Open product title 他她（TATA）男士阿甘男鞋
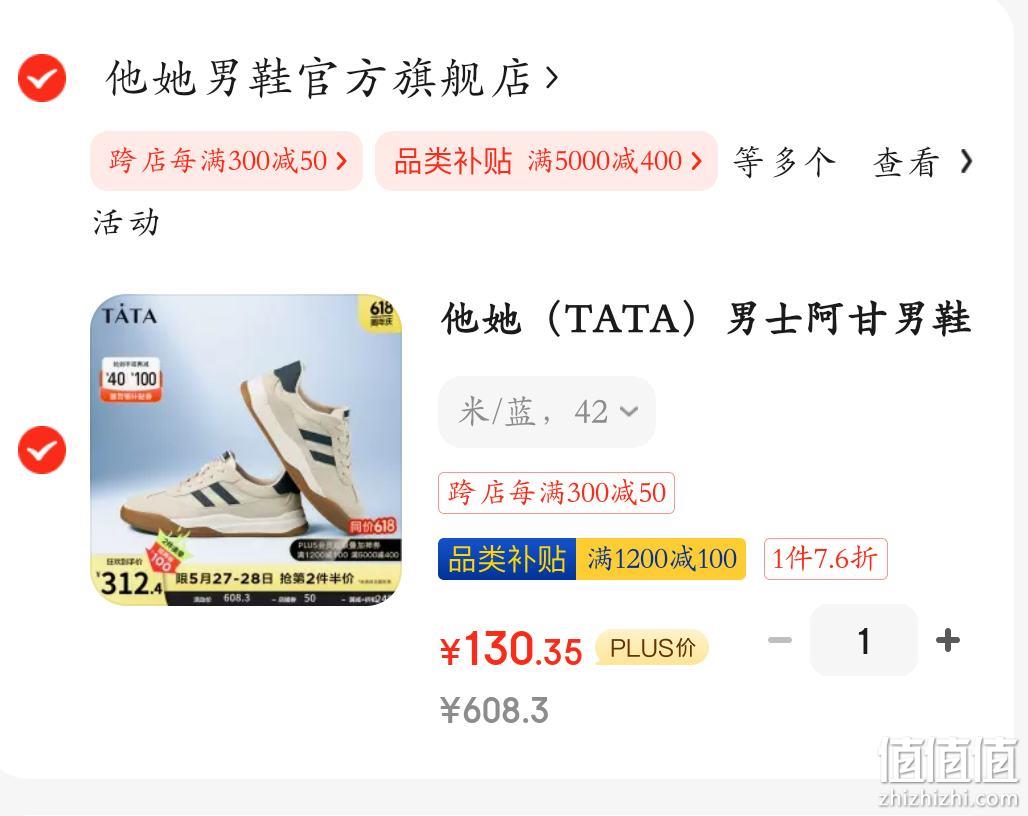This screenshot has width=1028, height=816. pyautogui.click(x=705, y=319)
